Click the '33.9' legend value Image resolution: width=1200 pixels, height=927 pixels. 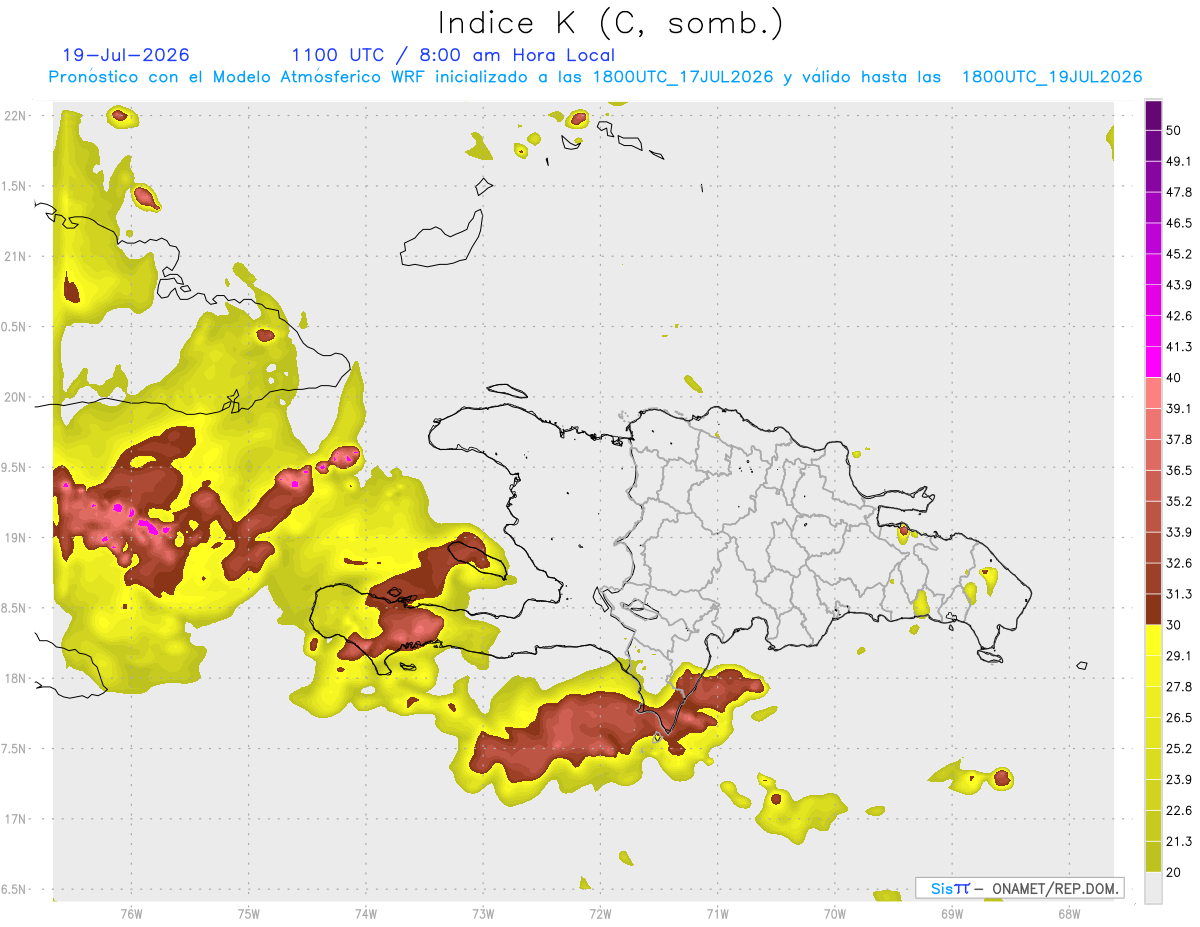pos(1179,532)
